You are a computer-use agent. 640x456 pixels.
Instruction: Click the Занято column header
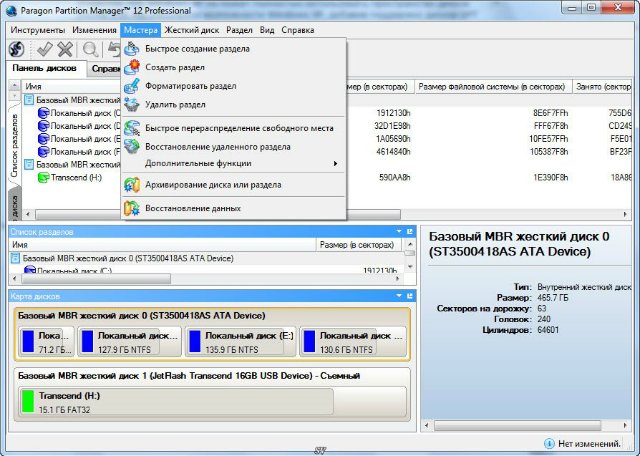[x=602, y=87]
